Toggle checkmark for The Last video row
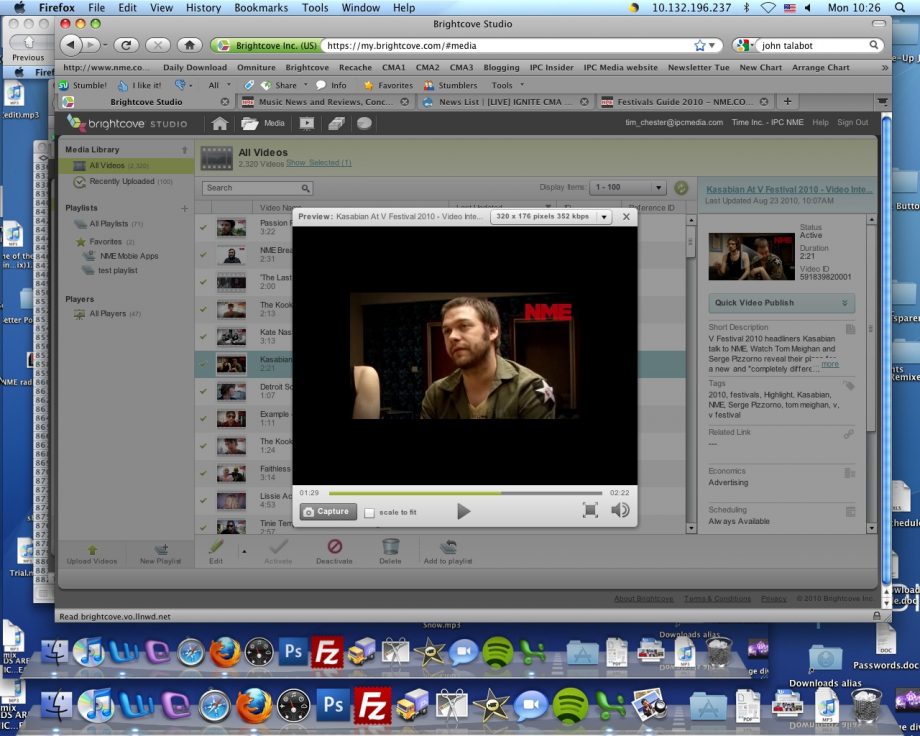Image resolution: width=920 pixels, height=736 pixels. (203, 282)
